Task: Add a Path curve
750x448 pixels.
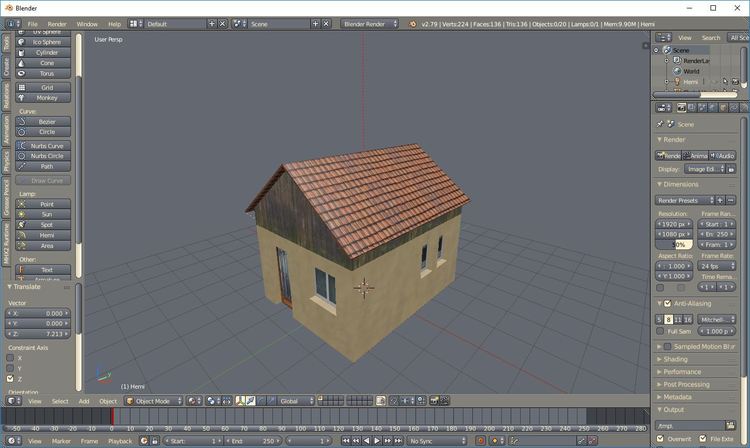Action: [43, 166]
